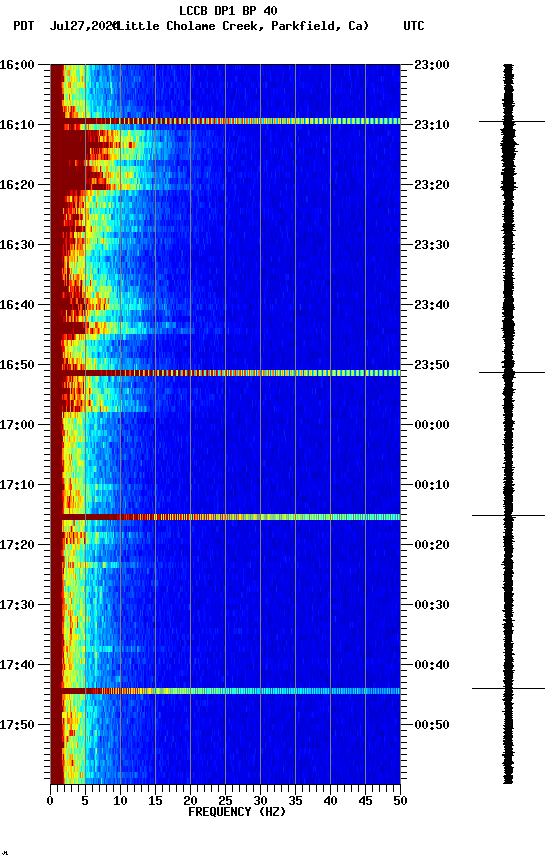Click the 50 Hz frequency axis label
Image resolution: width=552 pixels, height=864 pixels.
400,801
